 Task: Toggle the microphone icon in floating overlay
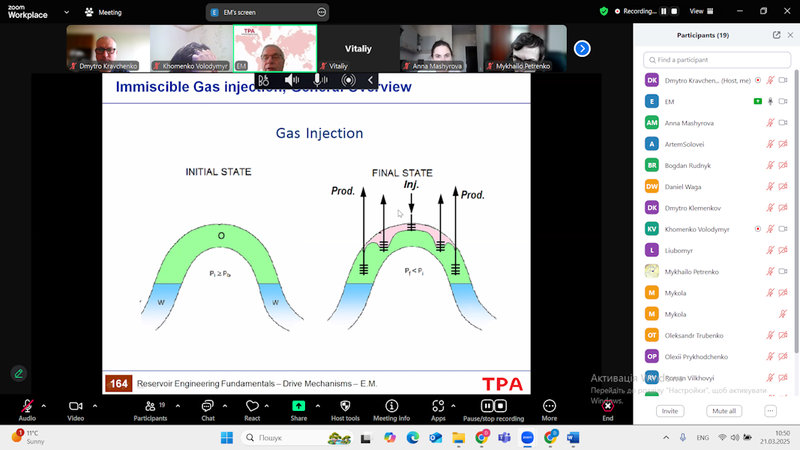(320, 80)
